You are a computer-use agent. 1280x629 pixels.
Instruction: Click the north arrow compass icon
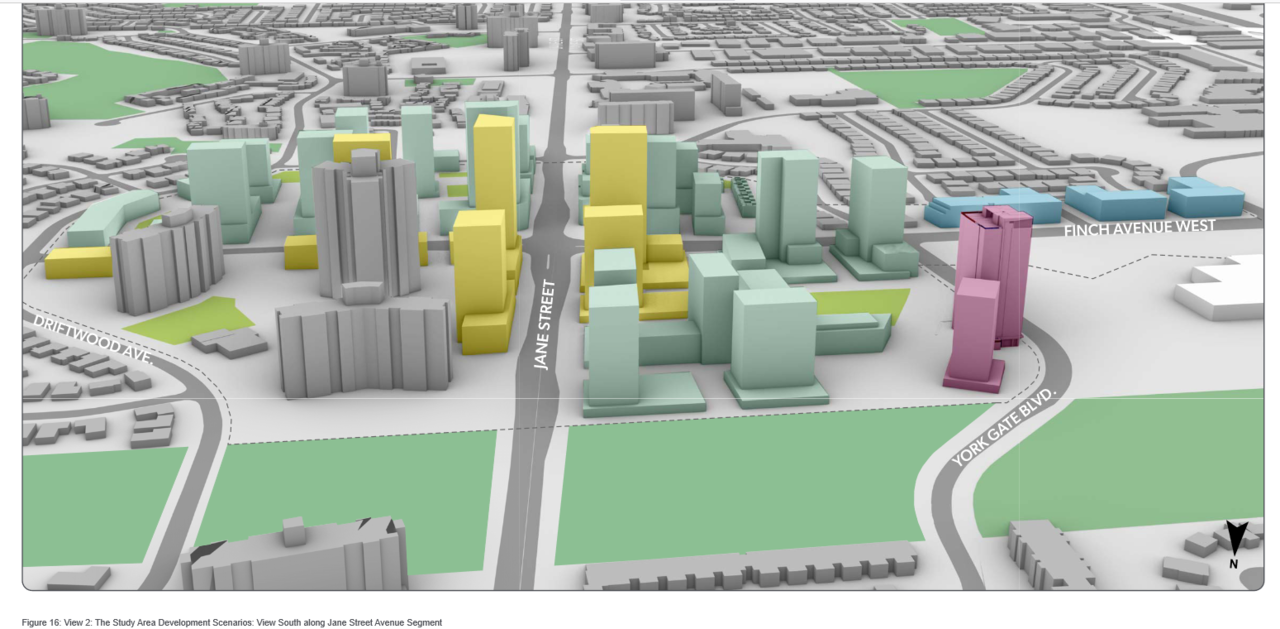1237,545
